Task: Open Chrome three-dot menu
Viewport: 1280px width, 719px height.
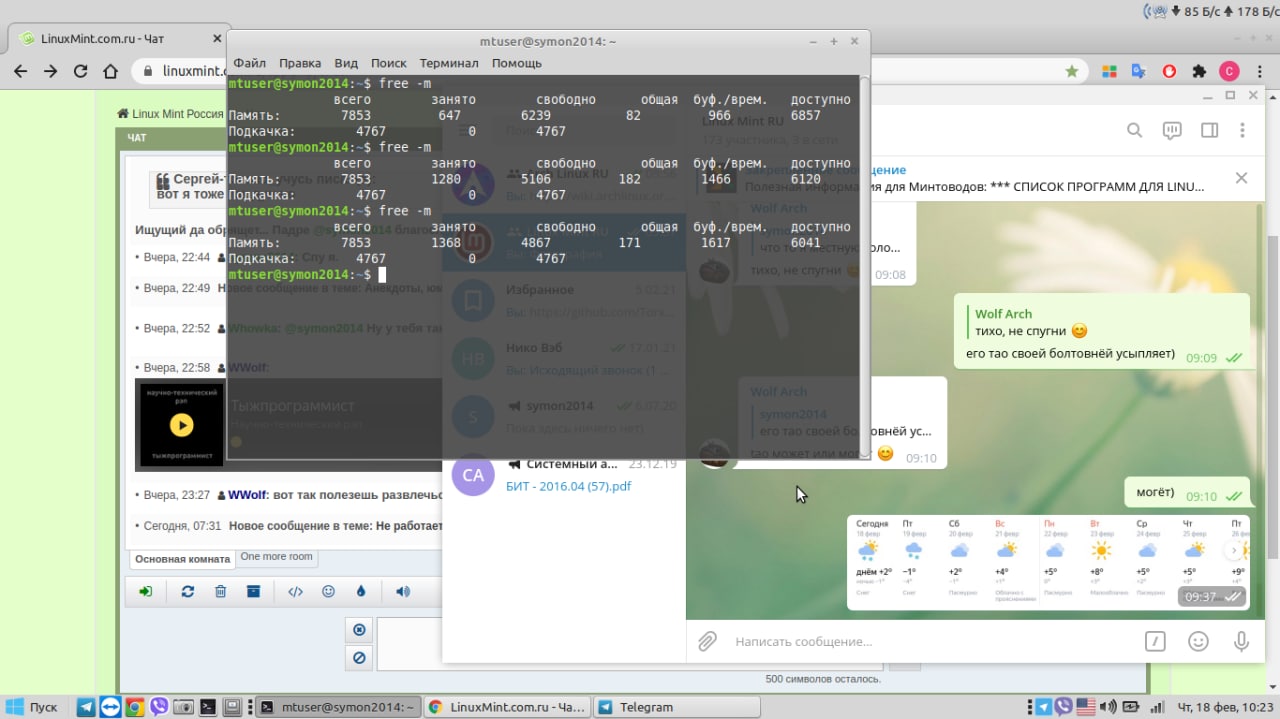Action: click(1260, 72)
